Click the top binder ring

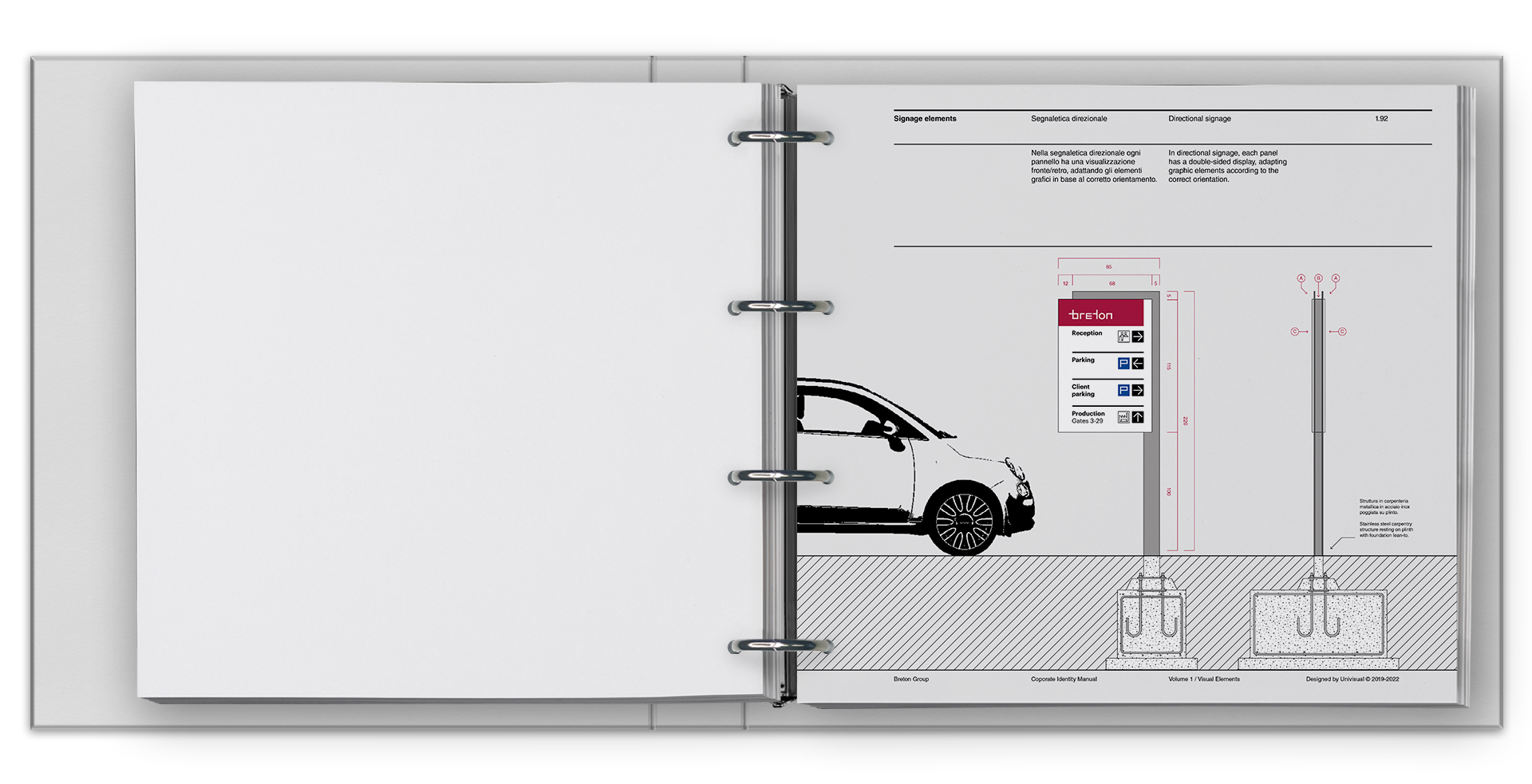click(x=780, y=138)
